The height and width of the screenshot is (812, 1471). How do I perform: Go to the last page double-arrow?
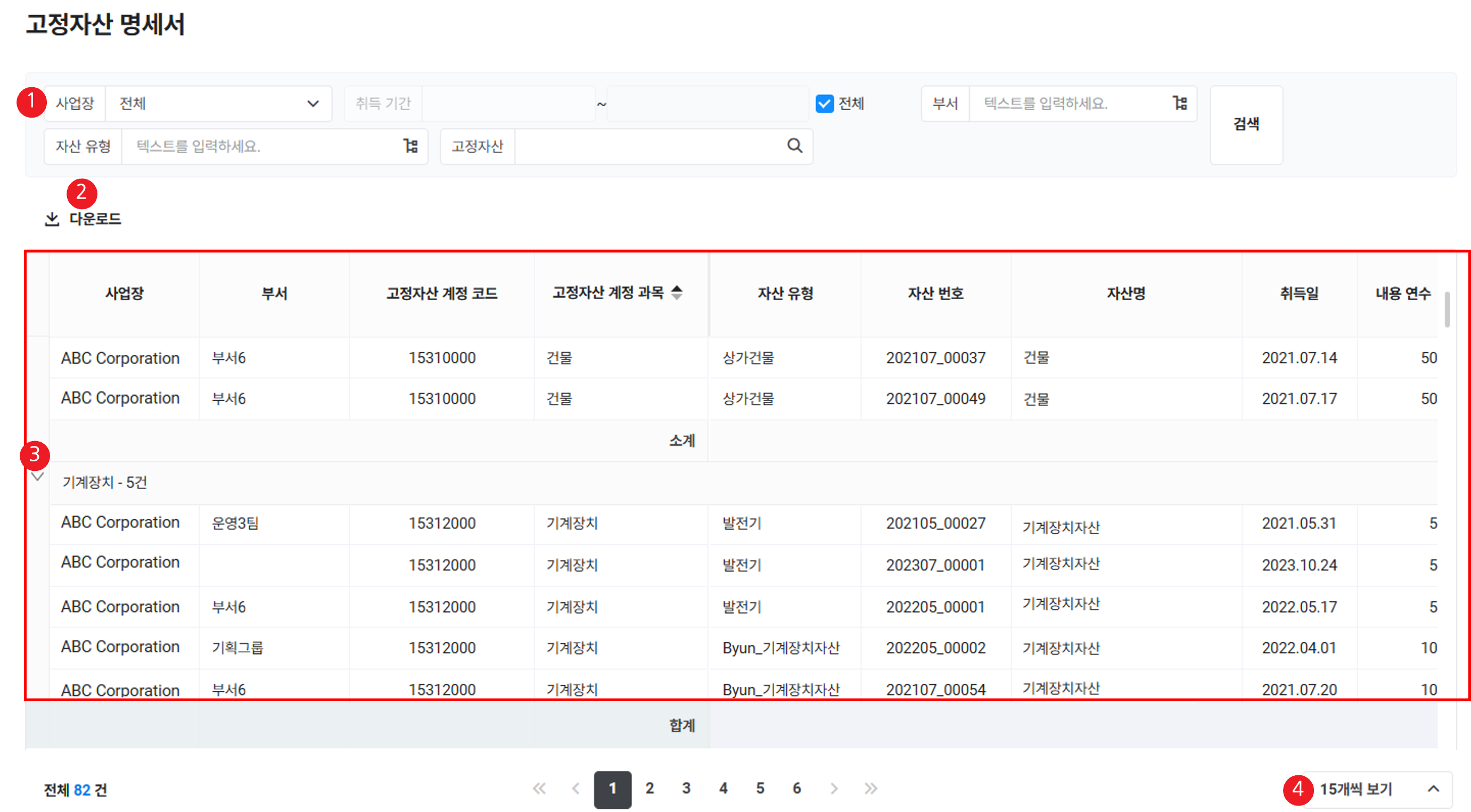point(870,789)
